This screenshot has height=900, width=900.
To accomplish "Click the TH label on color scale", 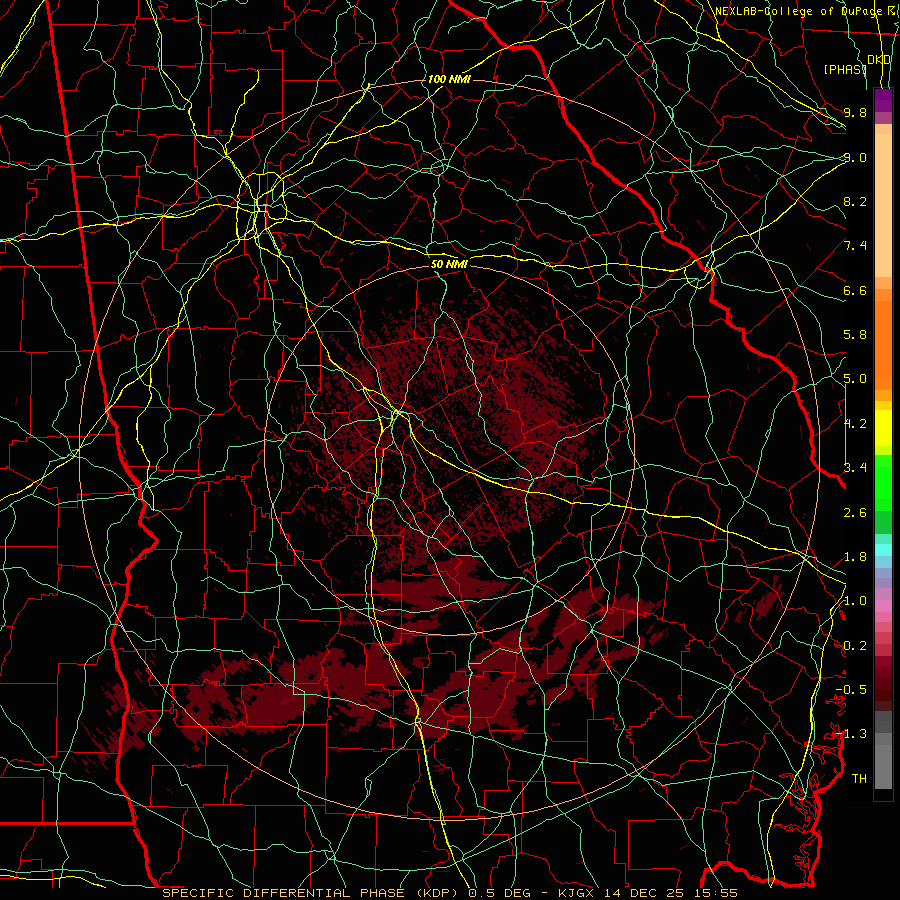I will click(x=859, y=779).
